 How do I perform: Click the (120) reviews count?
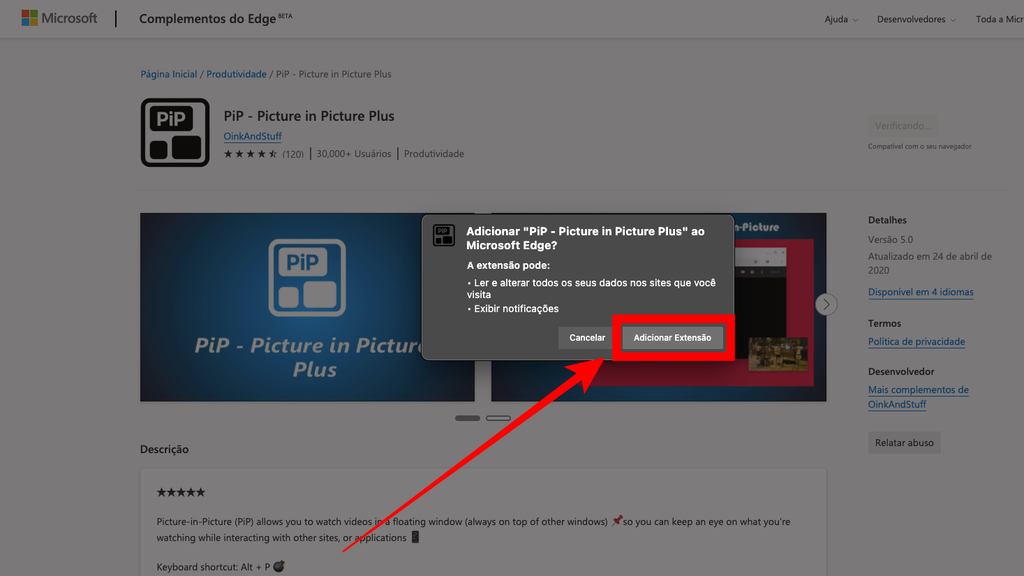pyautogui.click(x=293, y=154)
